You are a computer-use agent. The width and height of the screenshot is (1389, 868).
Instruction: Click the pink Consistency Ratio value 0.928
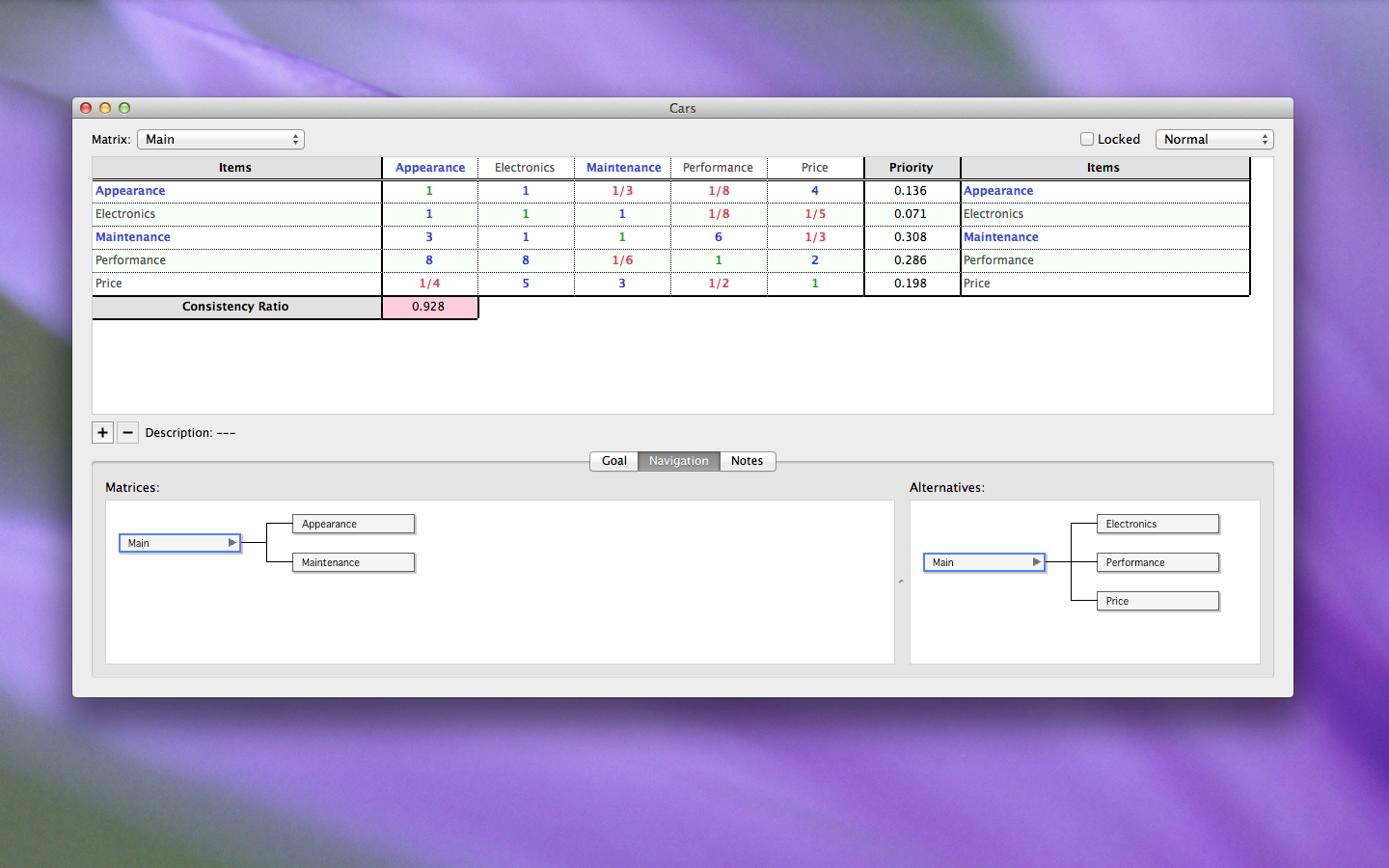[429, 307]
